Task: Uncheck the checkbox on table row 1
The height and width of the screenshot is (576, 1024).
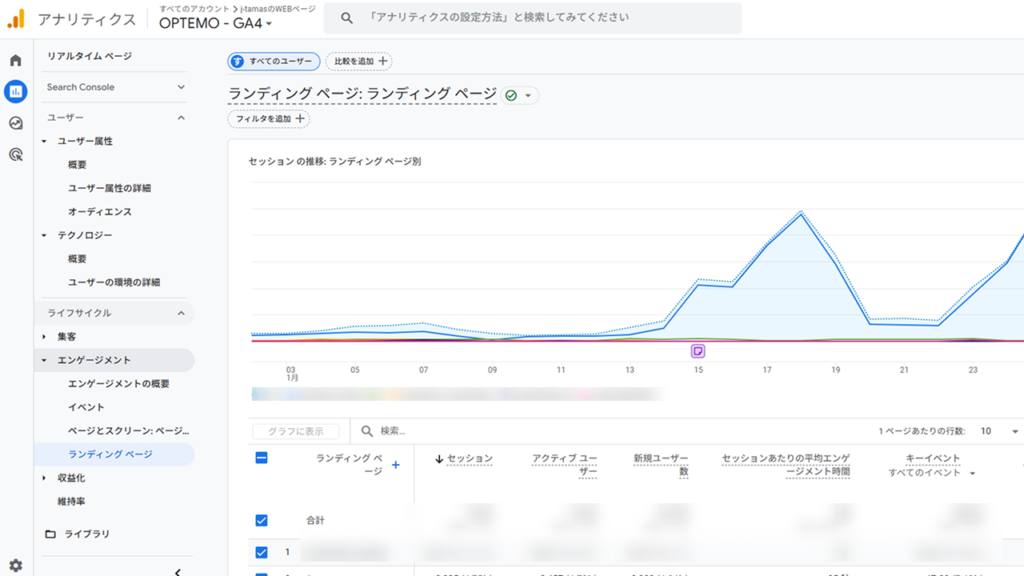Action: click(x=261, y=551)
